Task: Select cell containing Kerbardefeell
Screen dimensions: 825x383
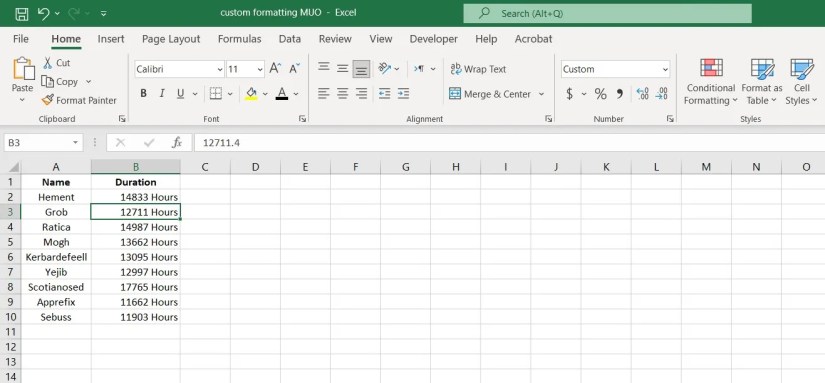Action: coord(56,257)
